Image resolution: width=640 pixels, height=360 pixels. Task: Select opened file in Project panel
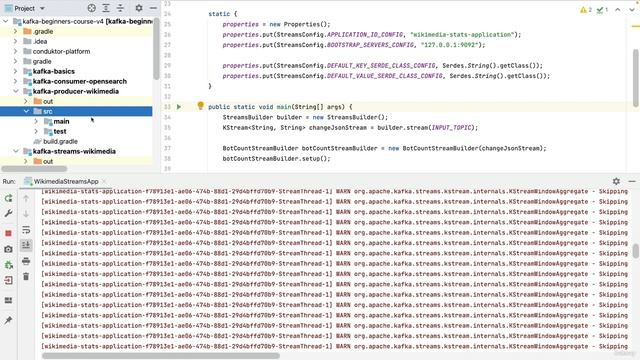tap(91, 8)
